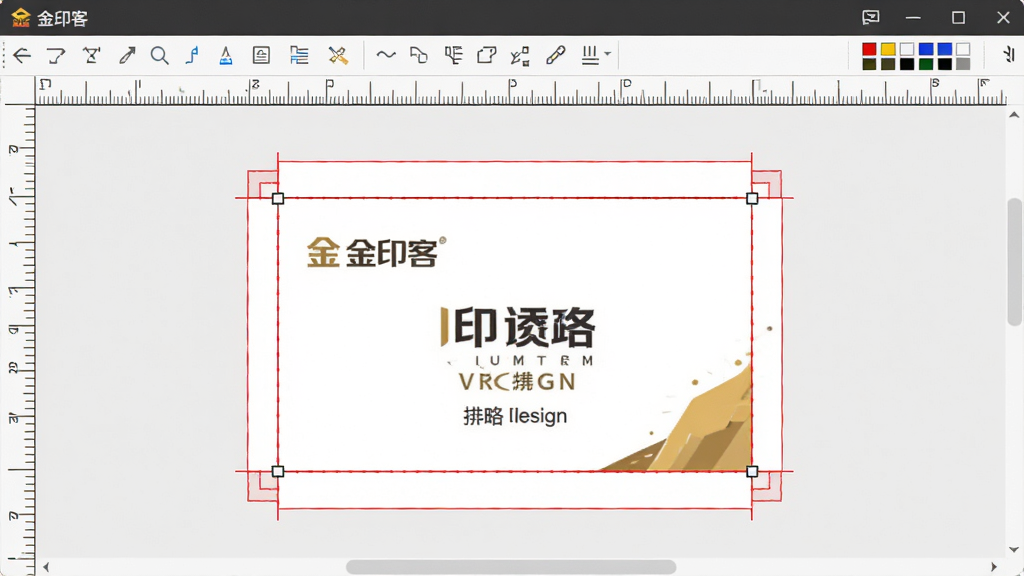Image resolution: width=1024 pixels, height=576 pixels.
Task: Pick the red color swatch
Action: pyautogui.click(x=869, y=50)
